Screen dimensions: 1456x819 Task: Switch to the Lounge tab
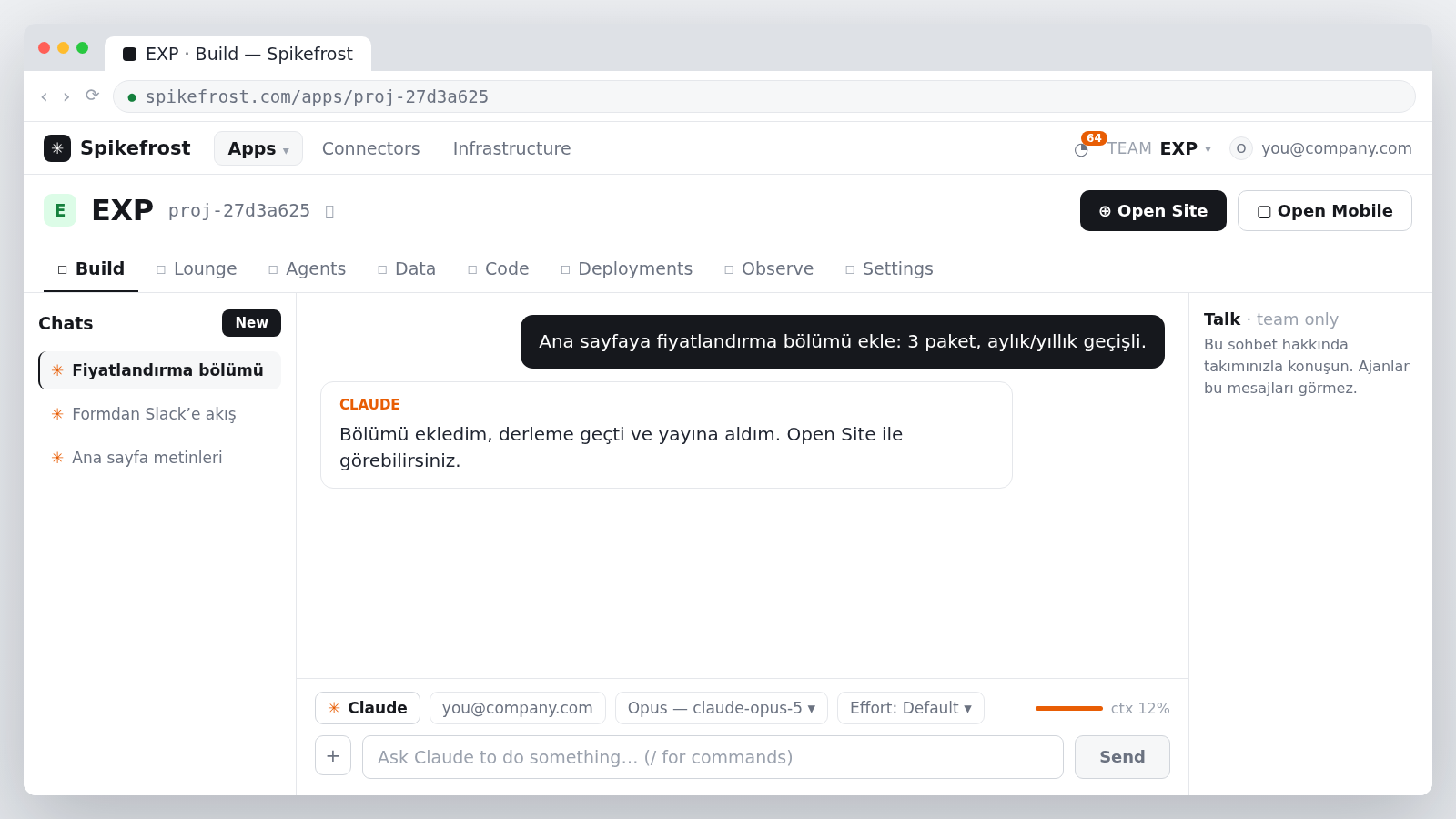click(x=197, y=269)
